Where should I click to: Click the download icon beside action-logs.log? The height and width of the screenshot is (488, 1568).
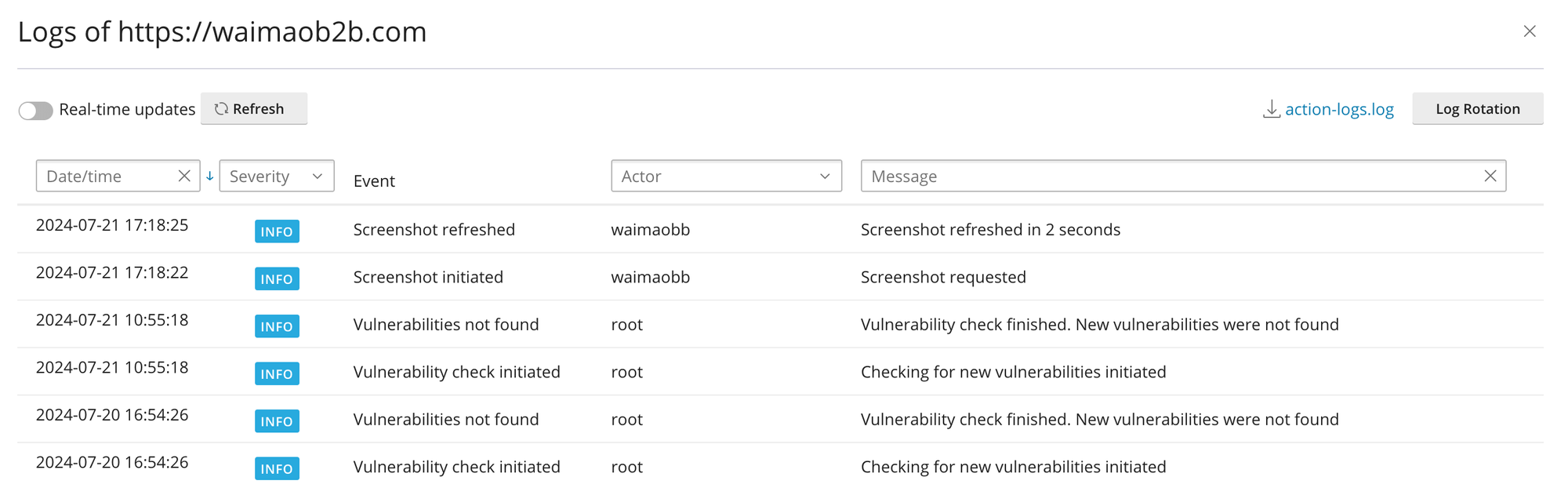tap(1271, 109)
